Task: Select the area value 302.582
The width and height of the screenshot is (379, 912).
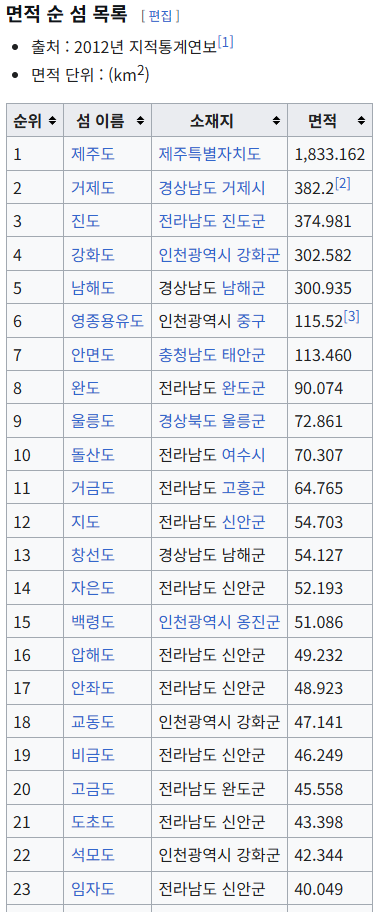Action: pyautogui.click(x=323, y=255)
